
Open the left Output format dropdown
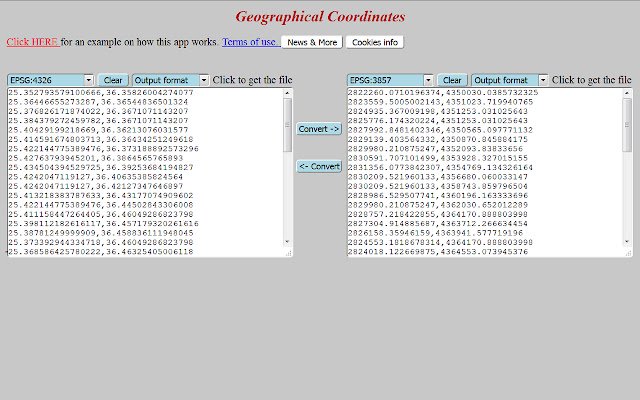[171, 80]
